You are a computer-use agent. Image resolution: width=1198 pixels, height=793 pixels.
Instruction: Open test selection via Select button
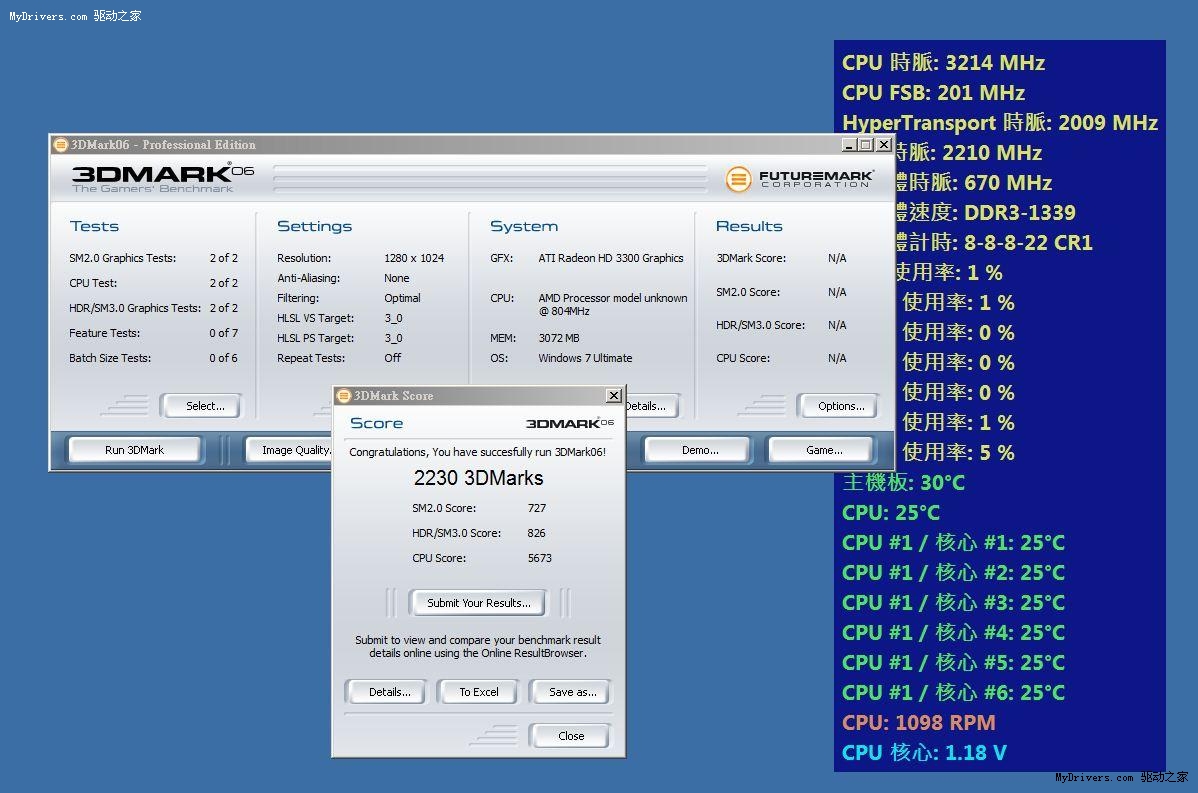tap(205, 406)
